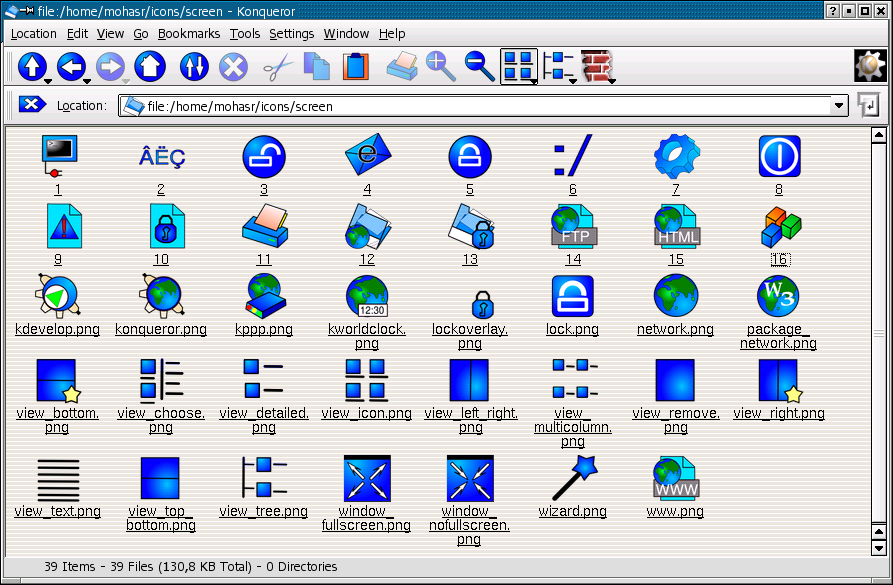Open the location history dropdown arrow
Image resolution: width=893 pixels, height=585 pixels.
pyautogui.click(x=838, y=106)
